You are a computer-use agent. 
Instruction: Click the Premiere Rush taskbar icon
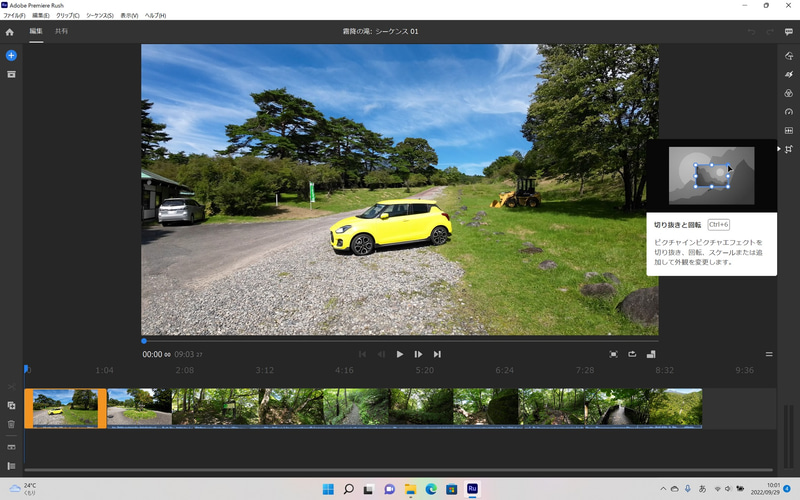472,489
